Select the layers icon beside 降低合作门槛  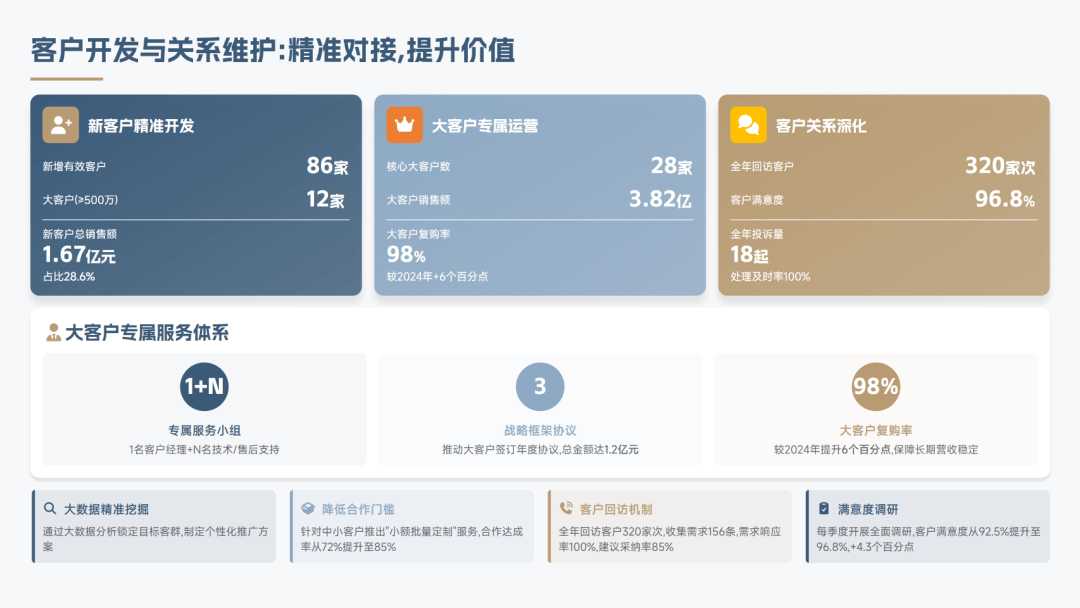308,508
